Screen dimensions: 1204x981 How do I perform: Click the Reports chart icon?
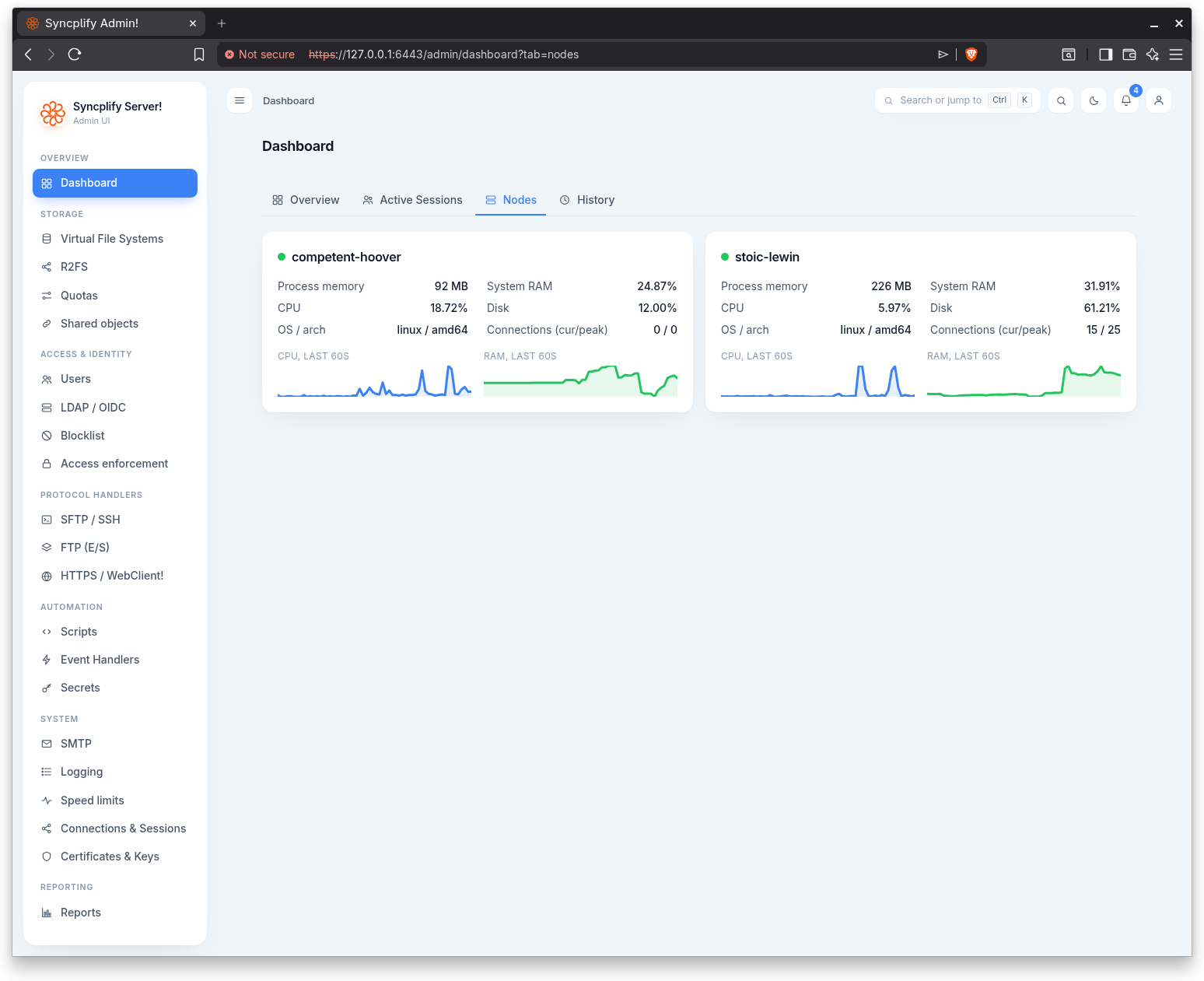coord(47,913)
